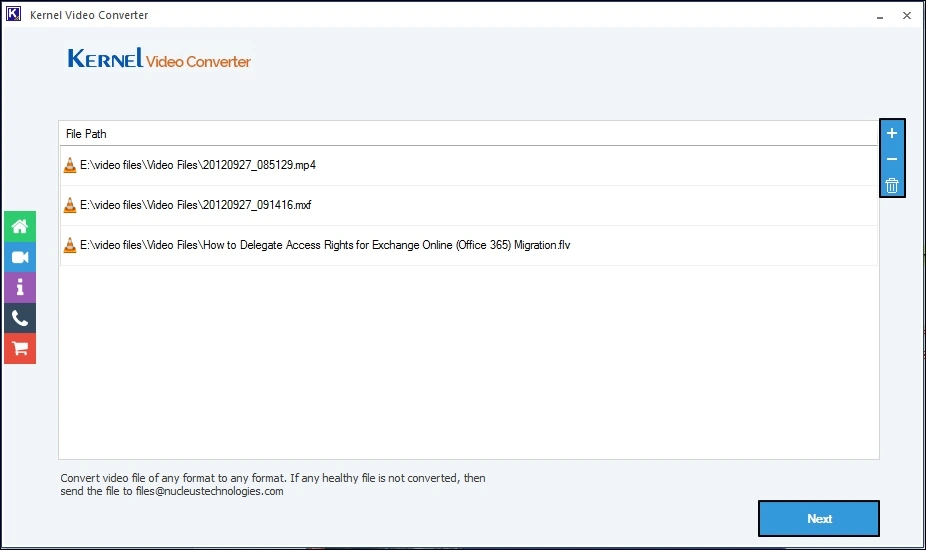Click the Kernel Video Converter logo

pyautogui.click(x=159, y=58)
